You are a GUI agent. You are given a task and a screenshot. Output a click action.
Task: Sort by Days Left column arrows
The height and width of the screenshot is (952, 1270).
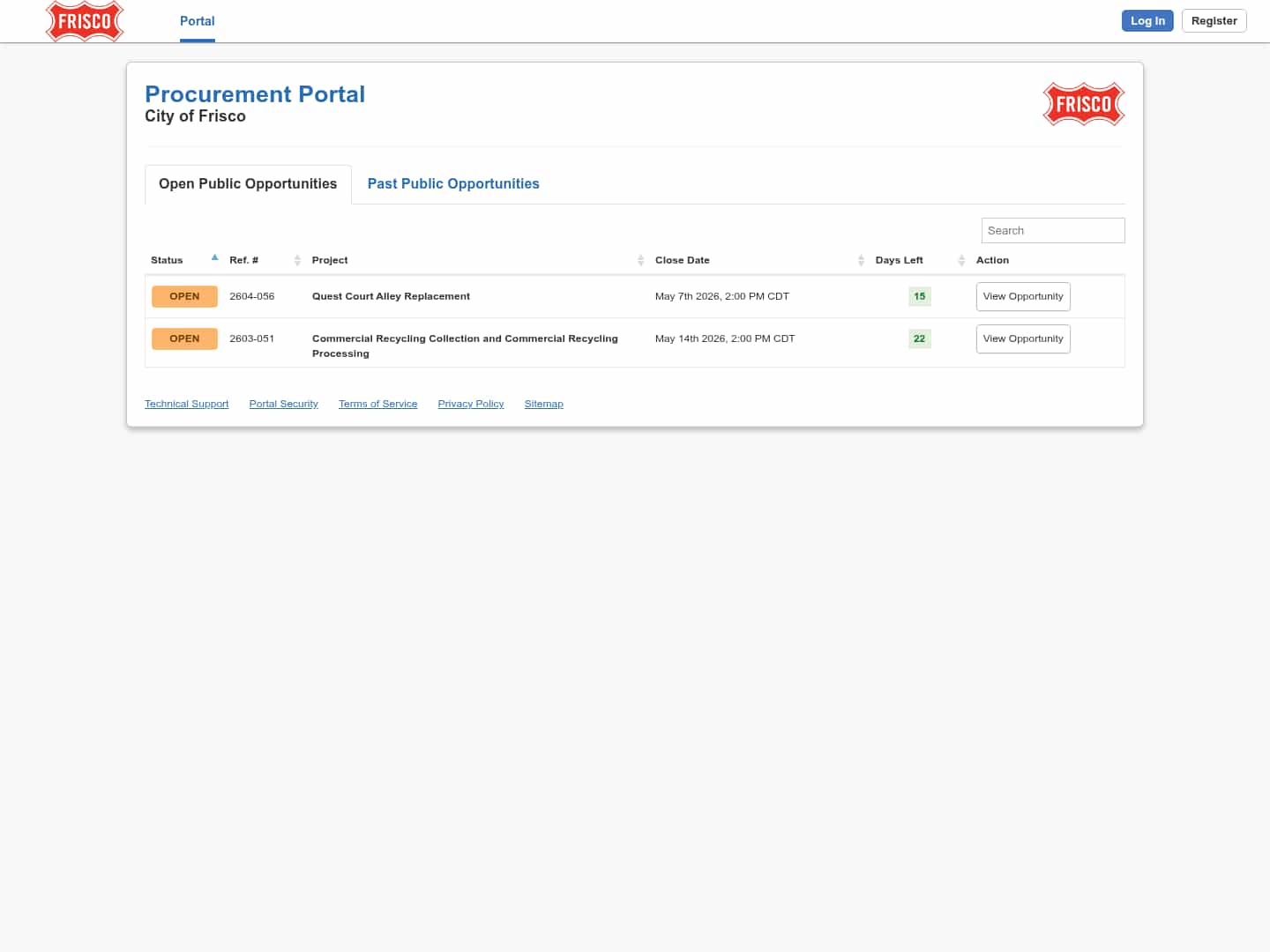(961, 260)
